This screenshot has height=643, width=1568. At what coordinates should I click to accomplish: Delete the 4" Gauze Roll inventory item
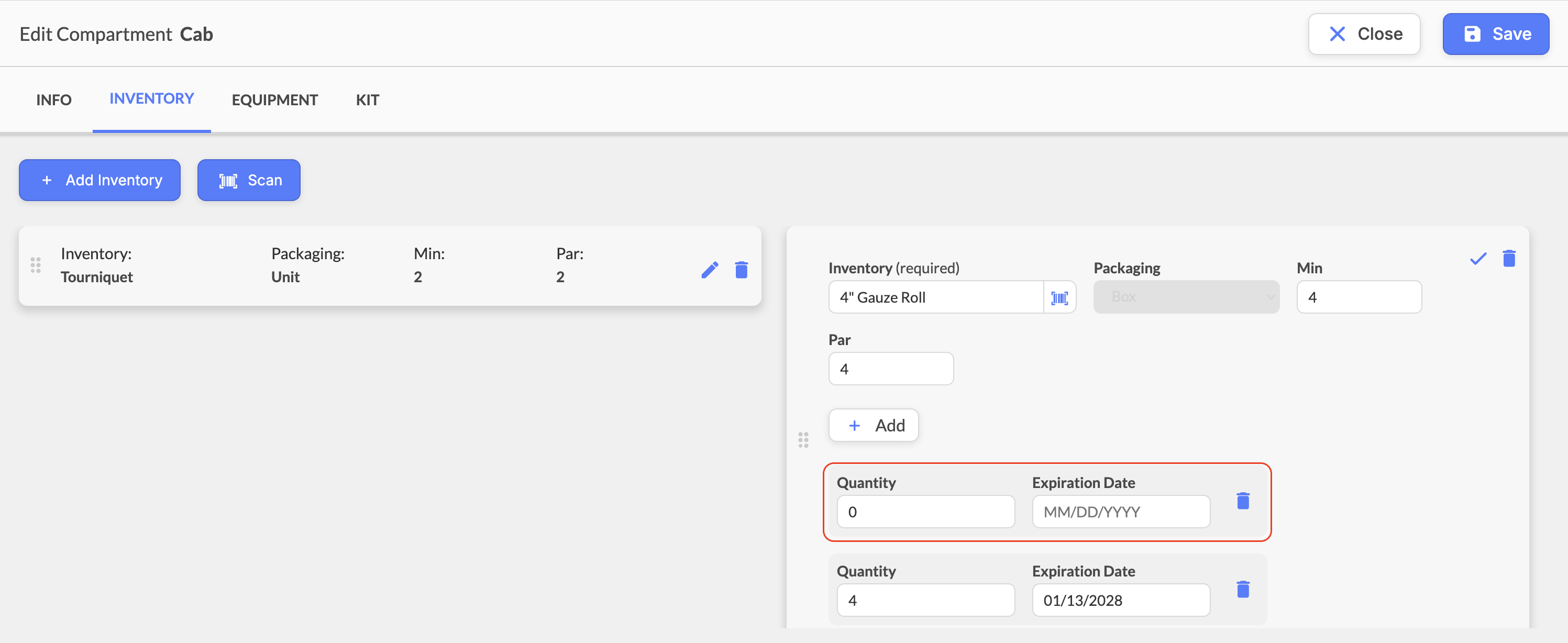1509,259
